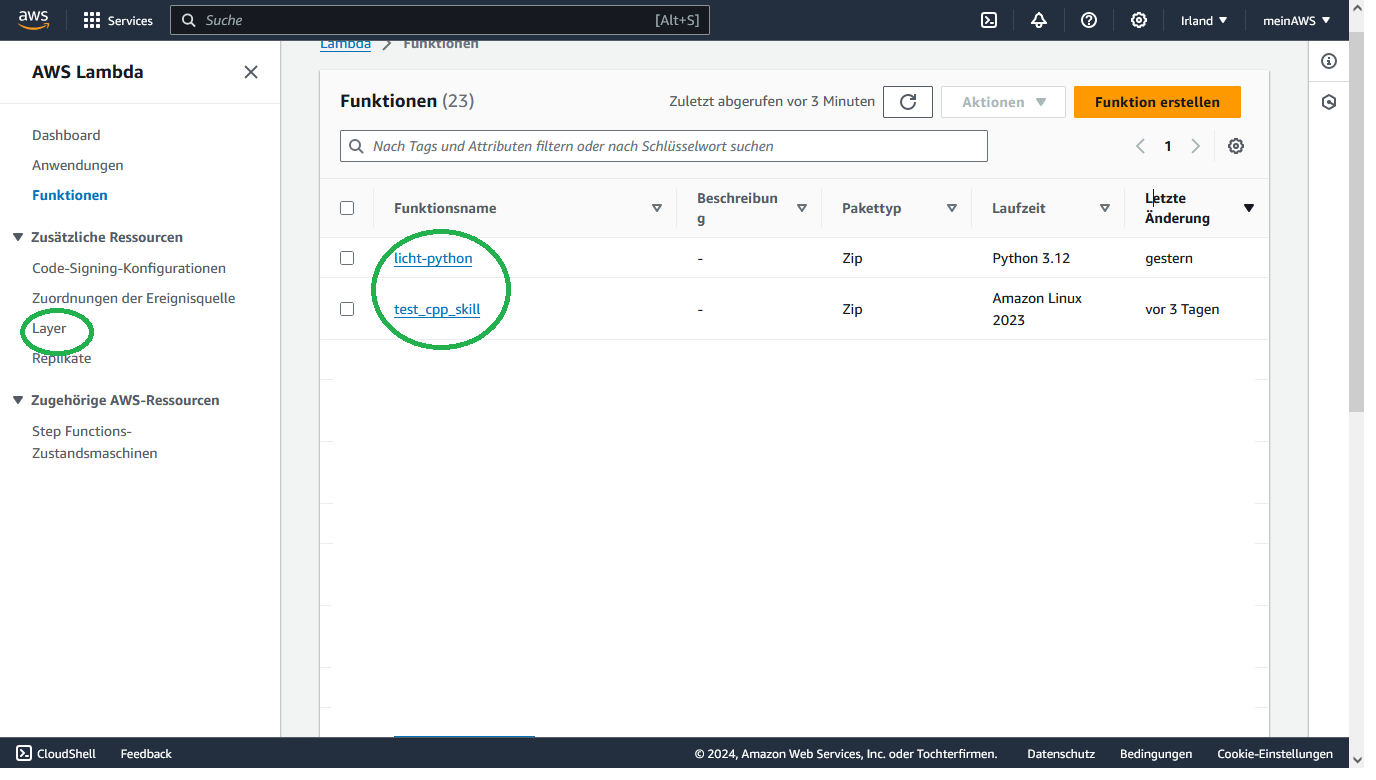The image size is (1376, 780).
Task: Sort by Laufzeit column arrow
Action: tap(1105, 208)
